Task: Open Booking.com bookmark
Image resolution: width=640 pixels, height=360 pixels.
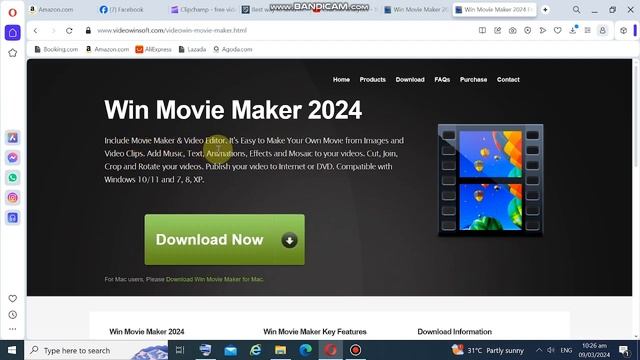Action: click(x=56, y=49)
